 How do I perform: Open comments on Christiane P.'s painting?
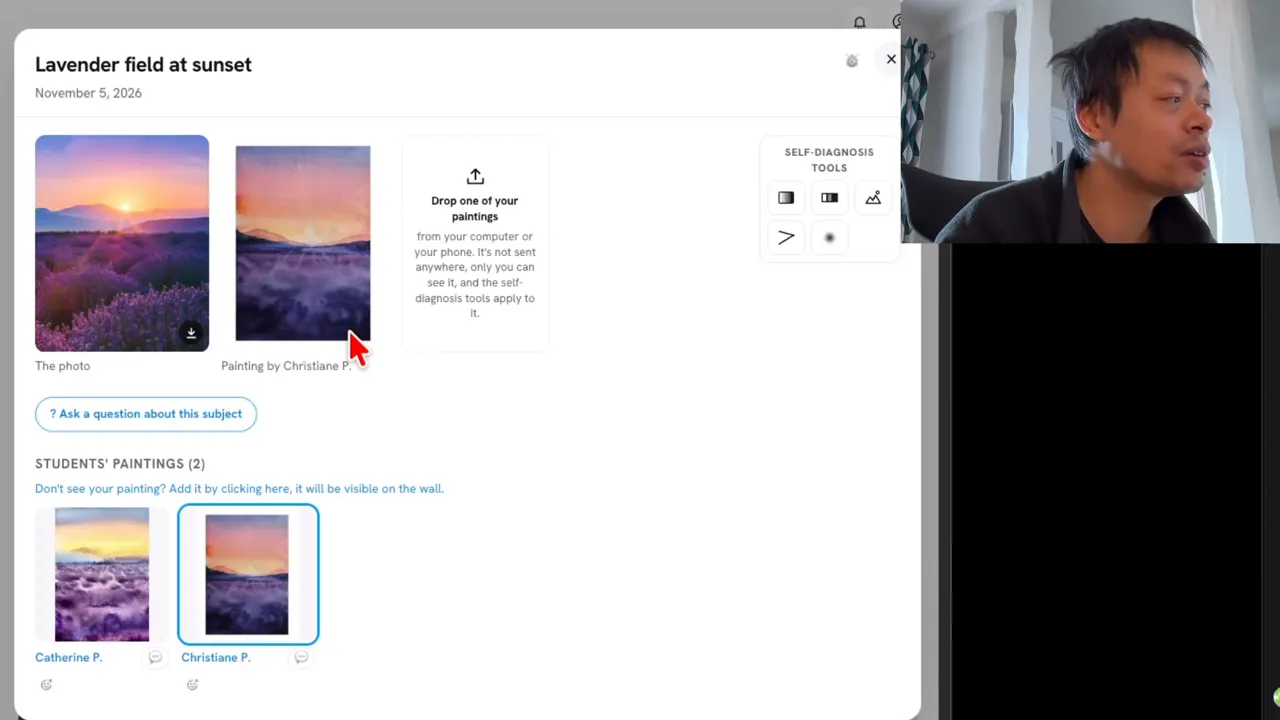coord(301,657)
